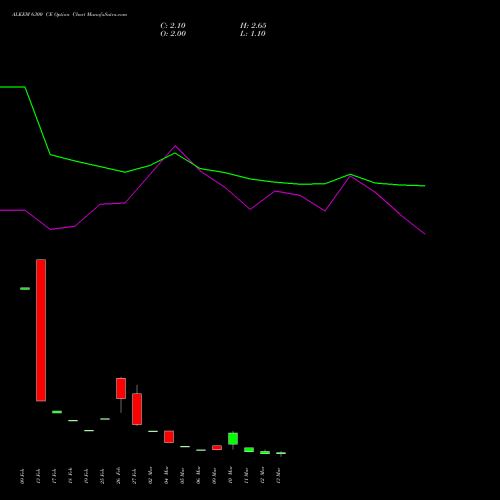Click the green candle above 10 Mar
Viewport: 500px width, 500px height.
[x=233, y=439]
